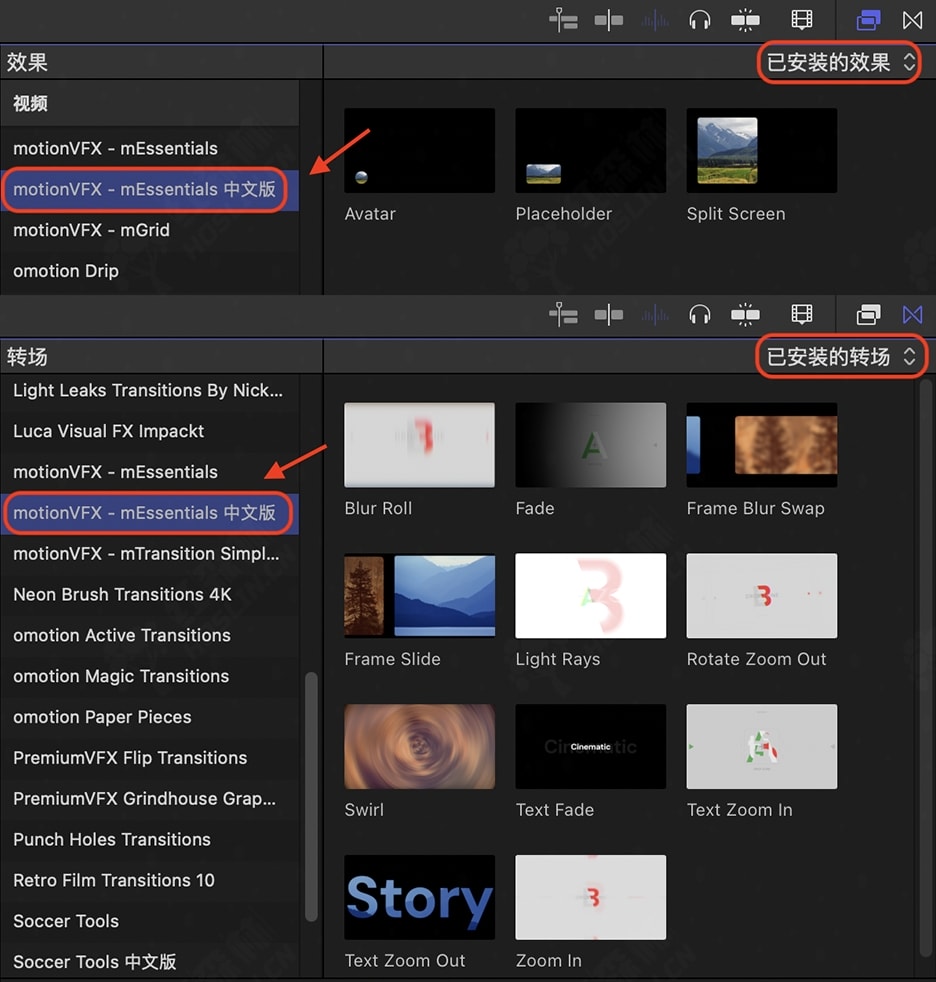Select omotion Magic Transitions category
This screenshot has height=982, width=936.
click(150, 676)
